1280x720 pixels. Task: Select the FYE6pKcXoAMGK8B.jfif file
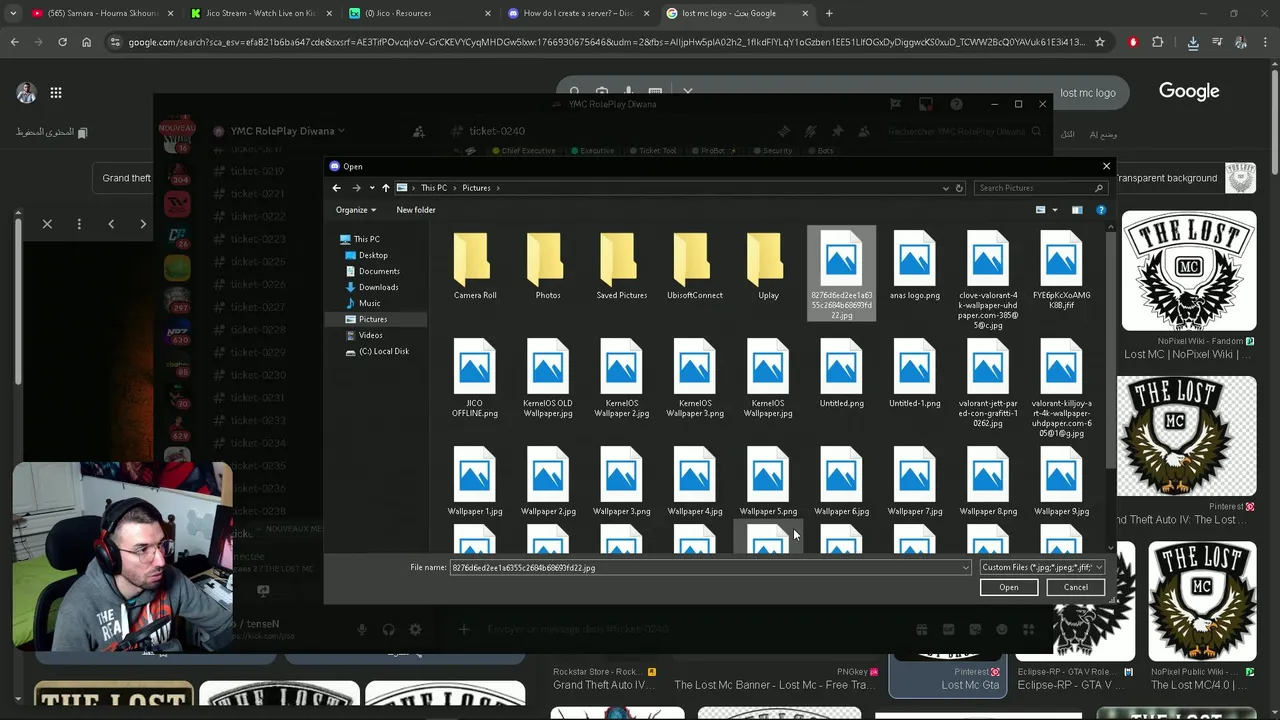[1061, 270]
